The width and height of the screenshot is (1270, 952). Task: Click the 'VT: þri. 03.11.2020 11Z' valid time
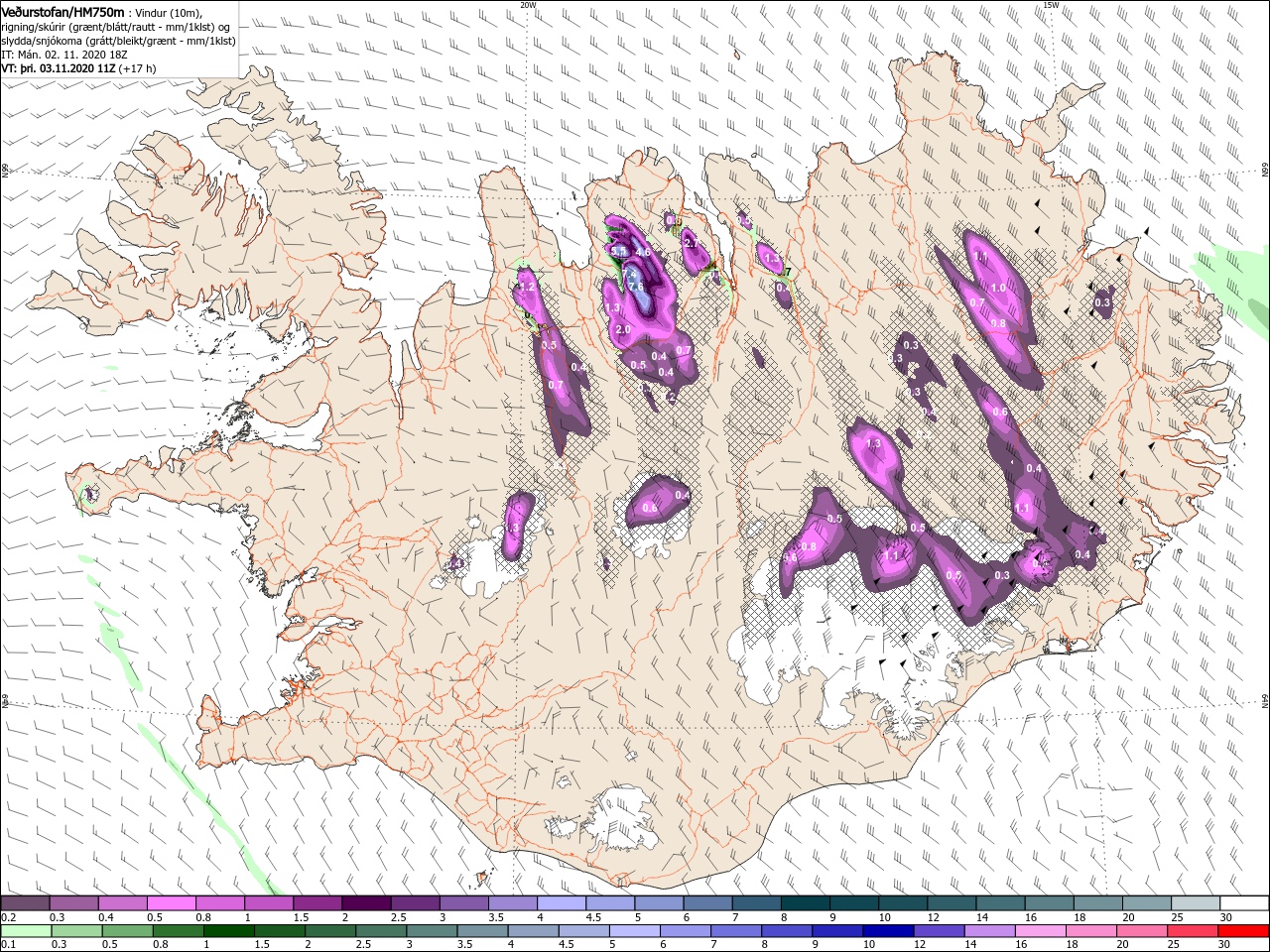tap(59, 68)
